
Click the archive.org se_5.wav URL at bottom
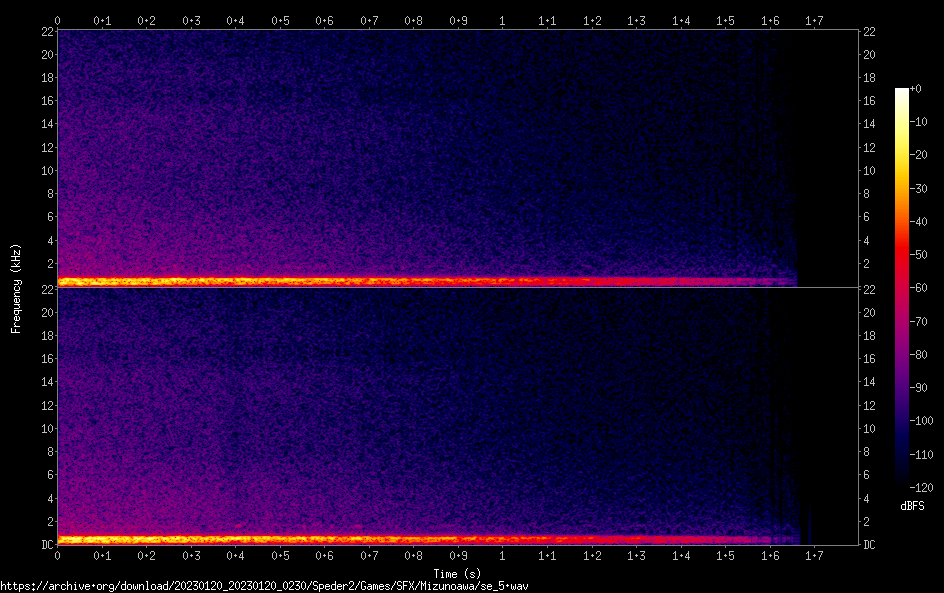coord(264,585)
